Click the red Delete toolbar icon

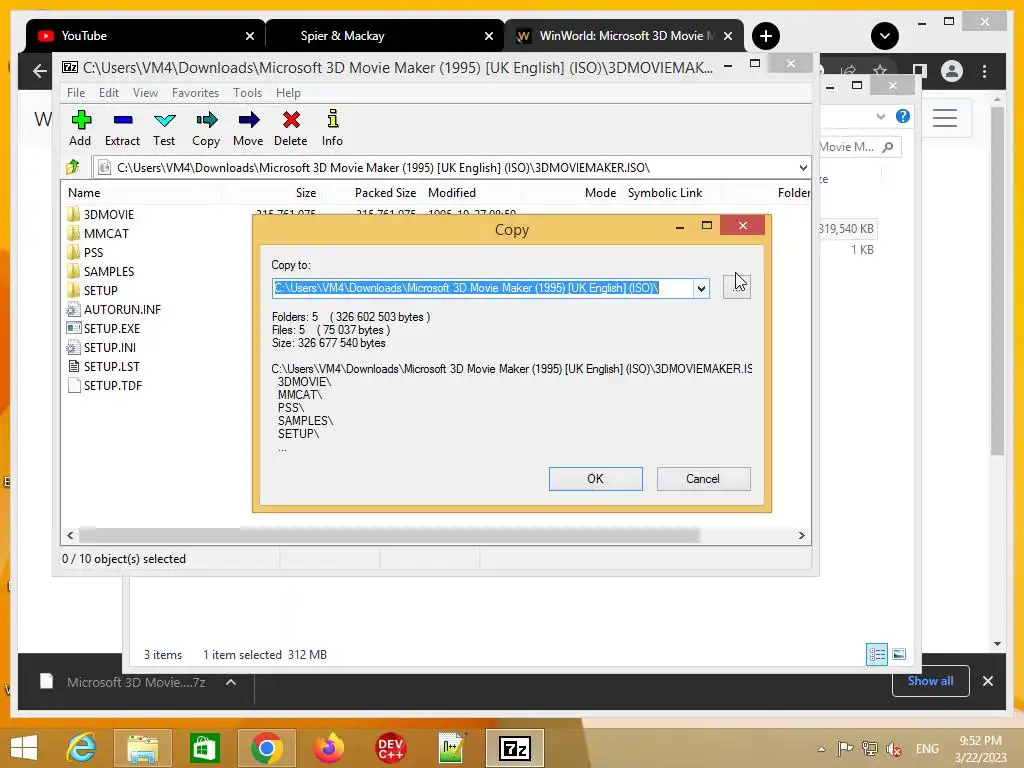(291, 120)
